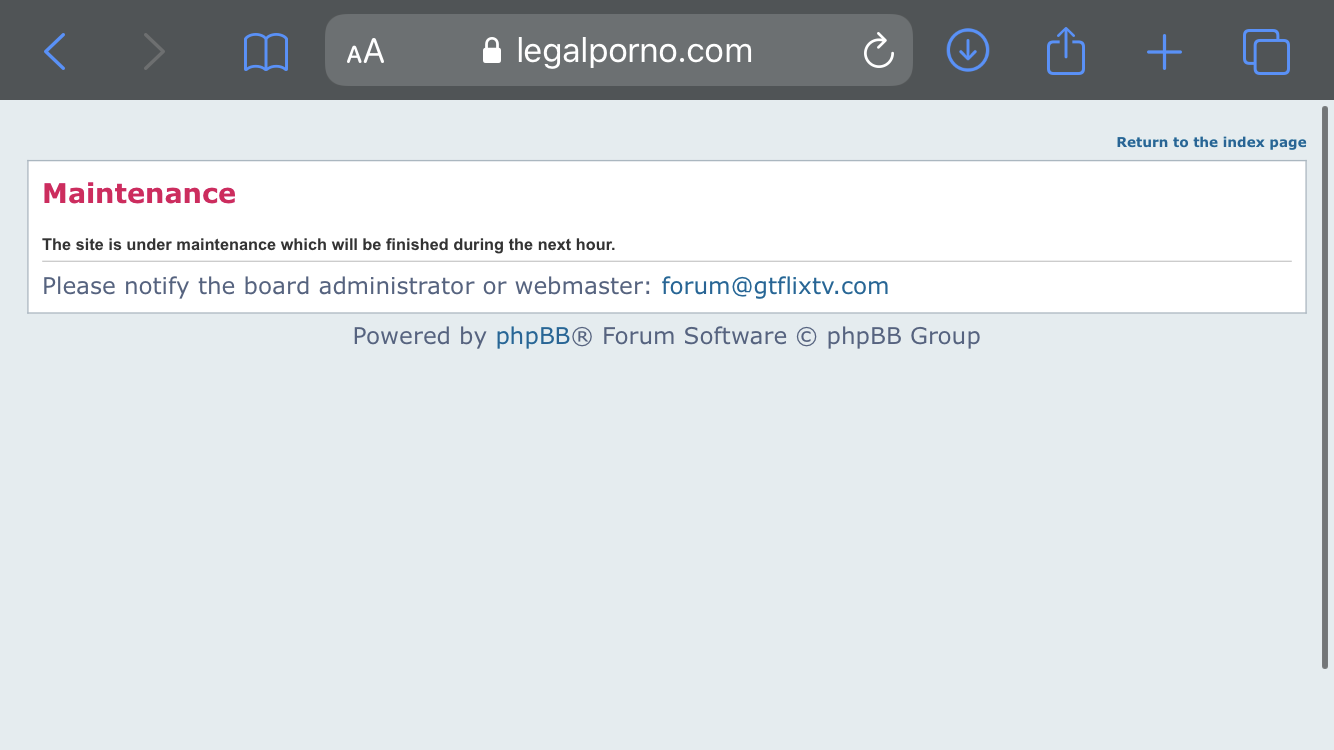Click the address bar URL text
Viewport: 1334px width, 750px height.
[x=634, y=51]
